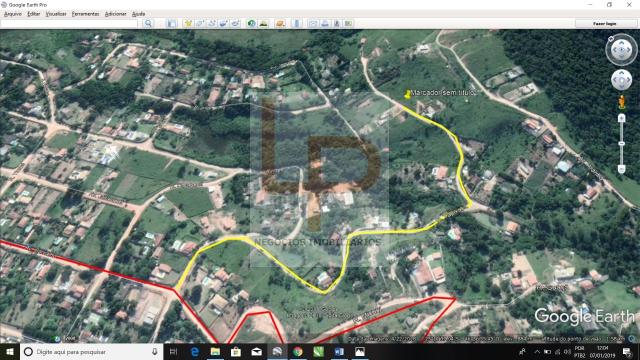Toggle the sidebar panel icon

[x=172, y=24]
